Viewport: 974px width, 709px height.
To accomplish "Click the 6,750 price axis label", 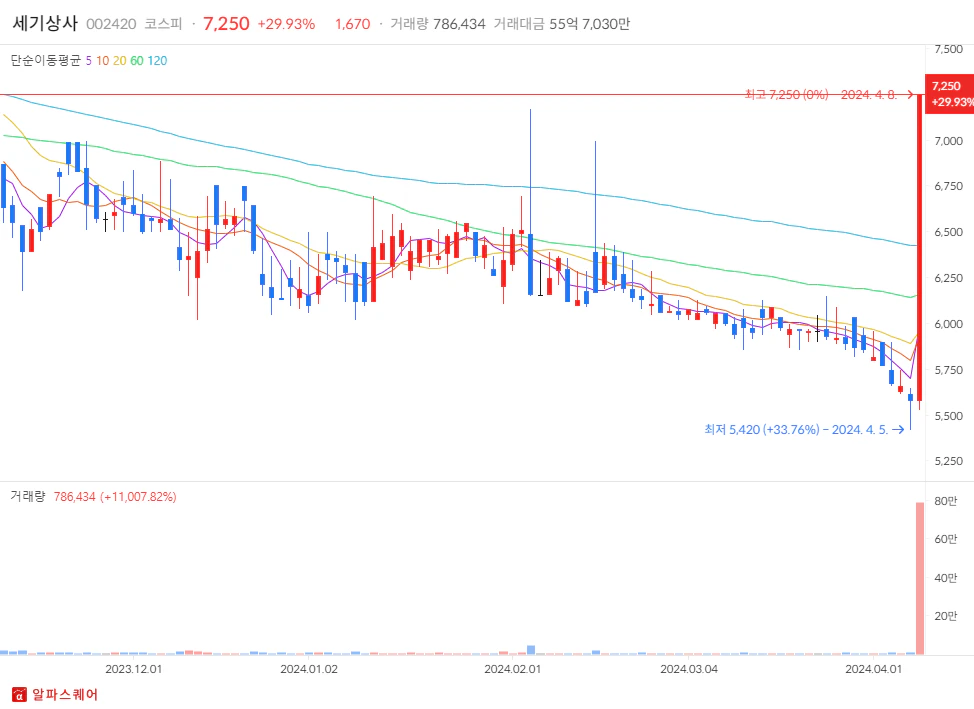I will coord(949,186).
